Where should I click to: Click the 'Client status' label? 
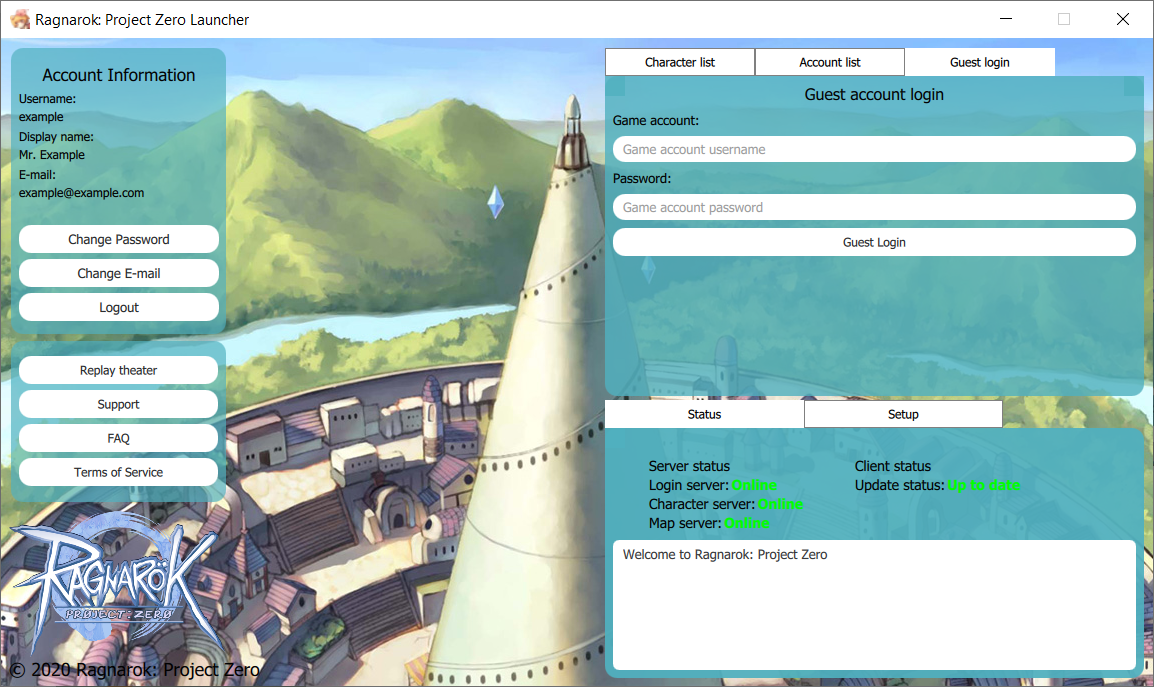893,465
